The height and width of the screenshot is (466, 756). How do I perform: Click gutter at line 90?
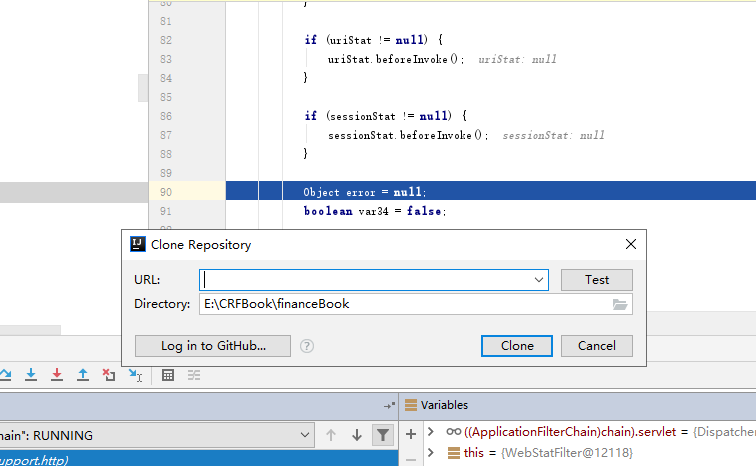[187, 192]
